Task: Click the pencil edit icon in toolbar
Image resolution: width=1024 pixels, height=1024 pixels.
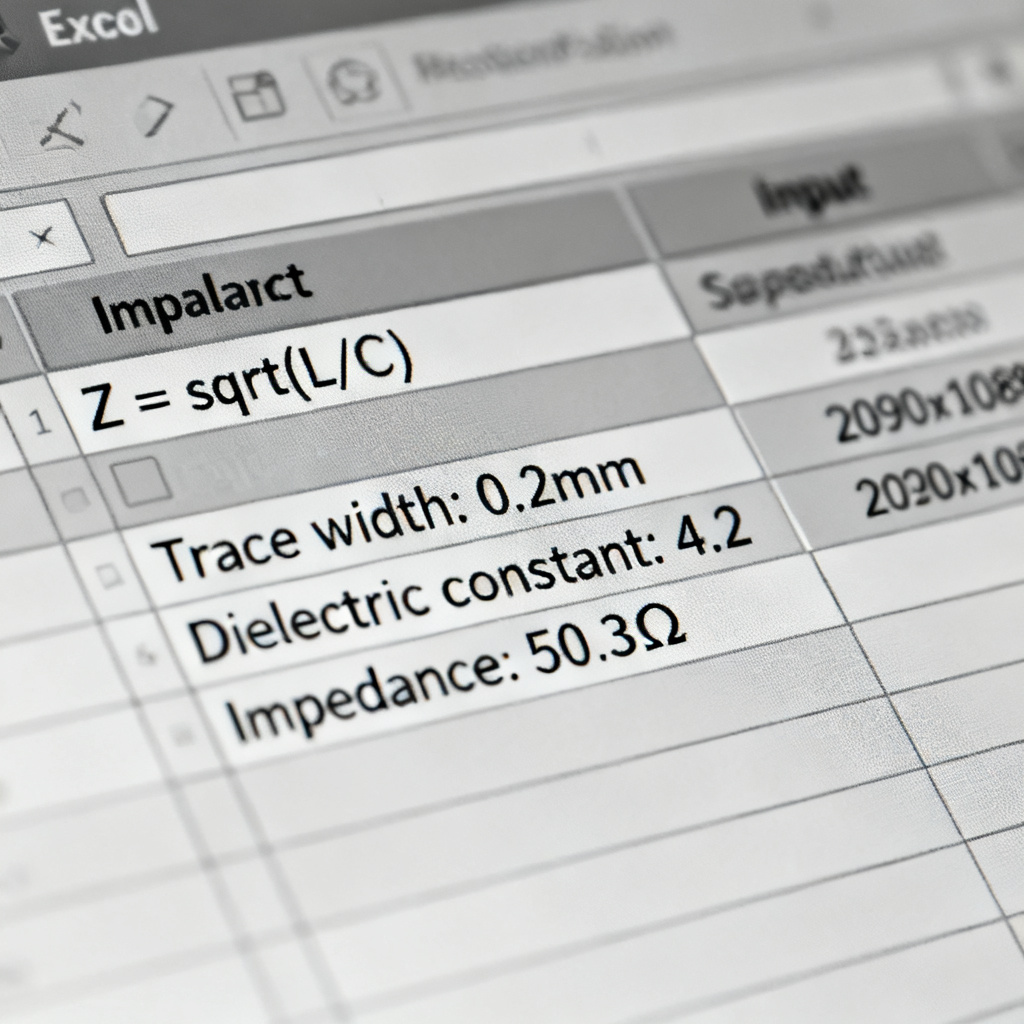Action: [154, 115]
